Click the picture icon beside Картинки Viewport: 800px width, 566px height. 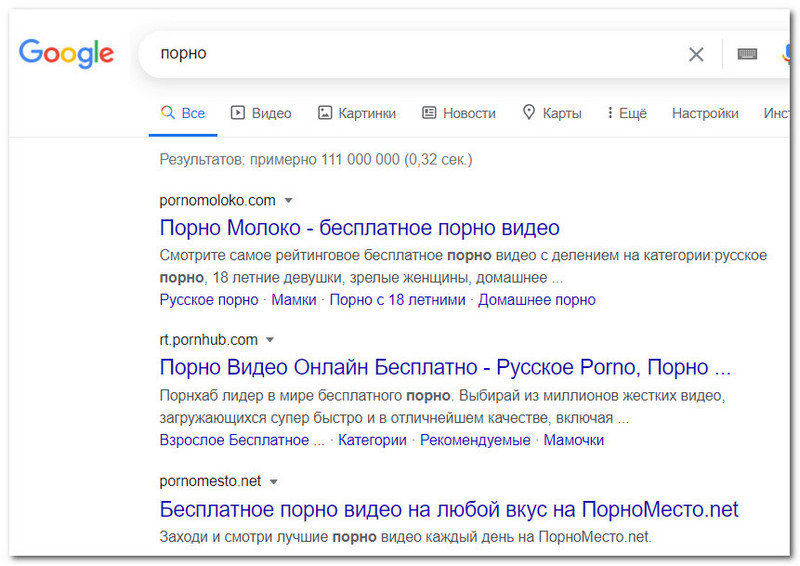(324, 112)
